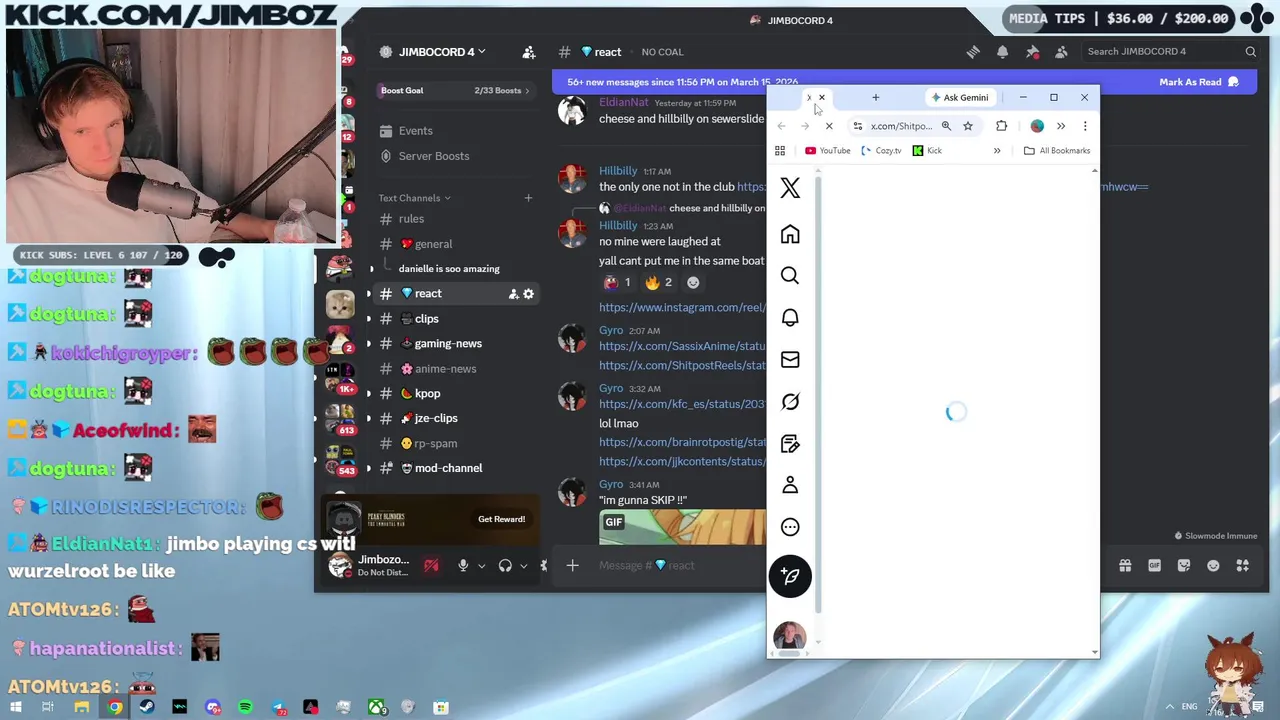Select general channel

433,244
